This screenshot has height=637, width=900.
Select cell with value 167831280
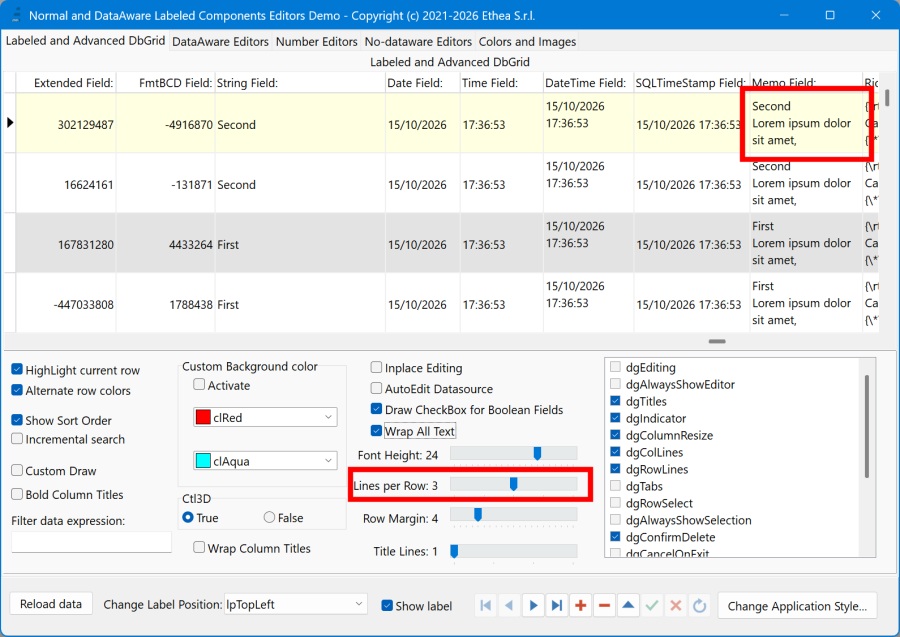click(x=66, y=244)
